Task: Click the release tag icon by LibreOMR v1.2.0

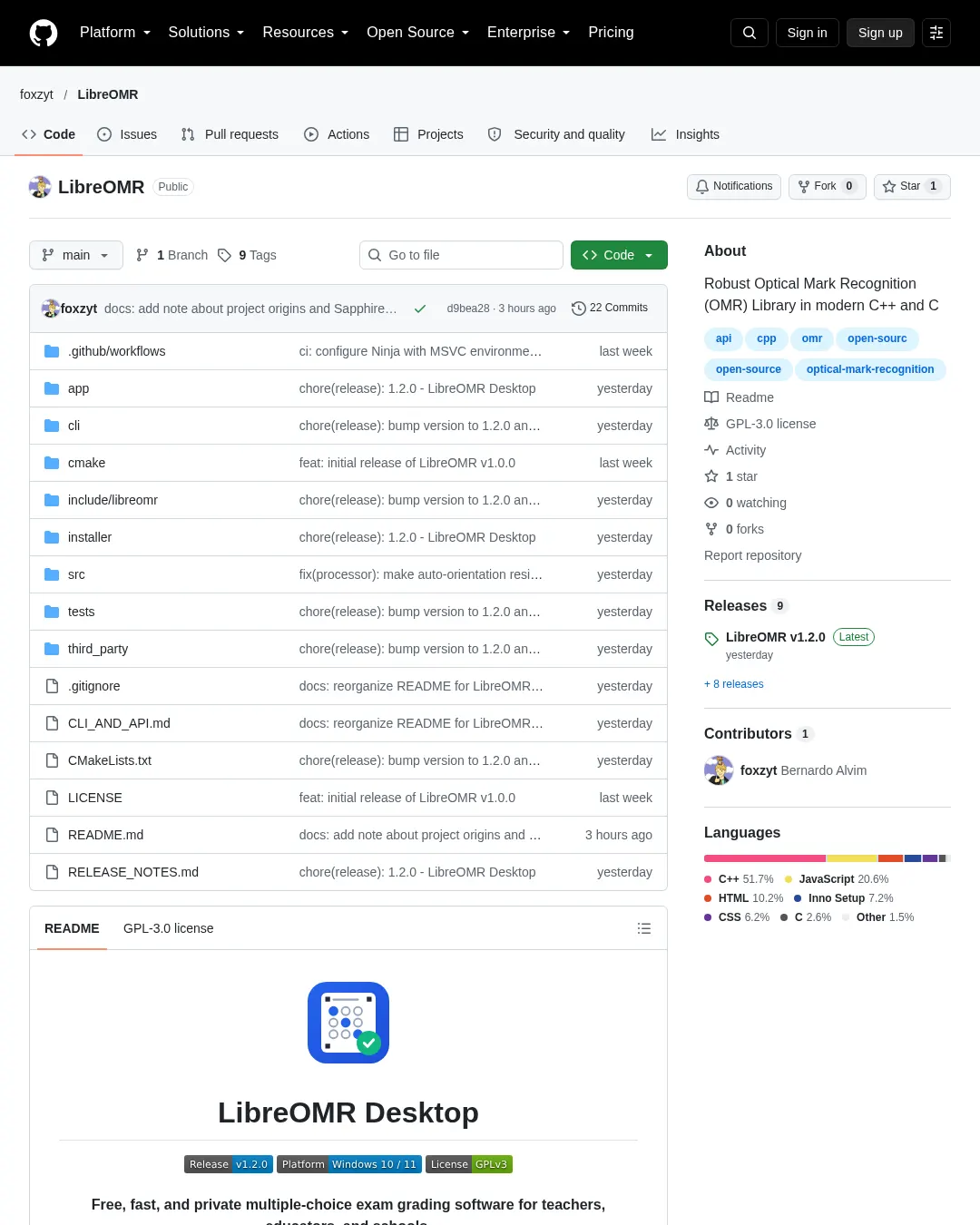Action: click(x=711, y=639)
